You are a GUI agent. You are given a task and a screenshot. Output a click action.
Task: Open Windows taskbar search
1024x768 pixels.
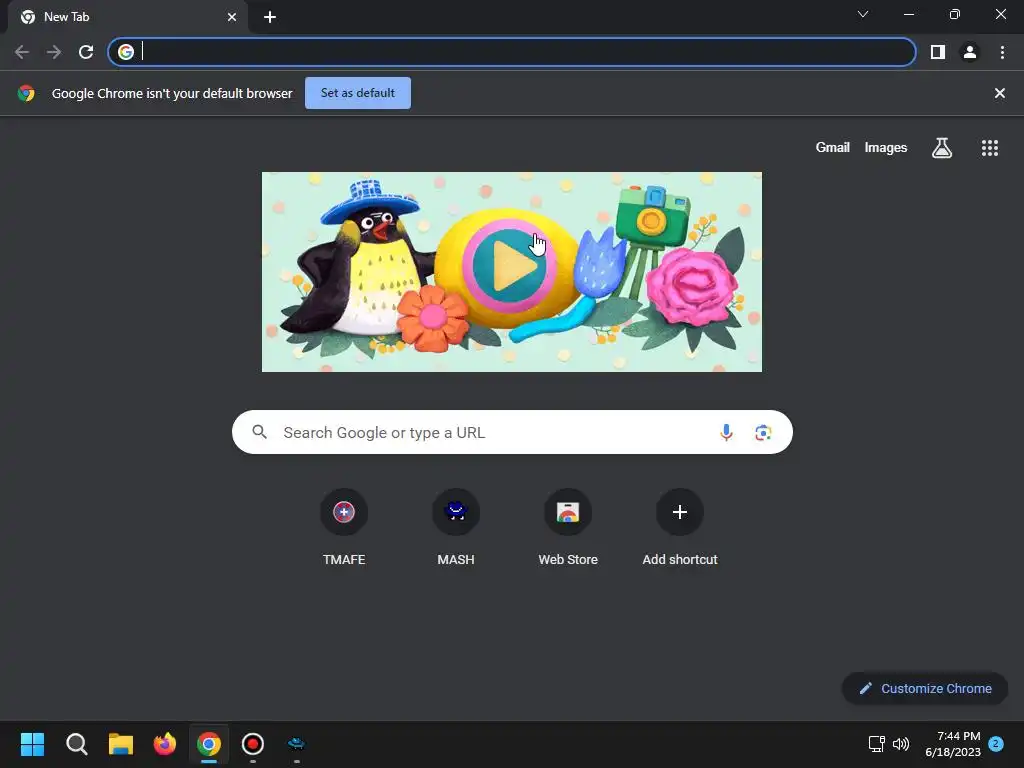(76, 744)
